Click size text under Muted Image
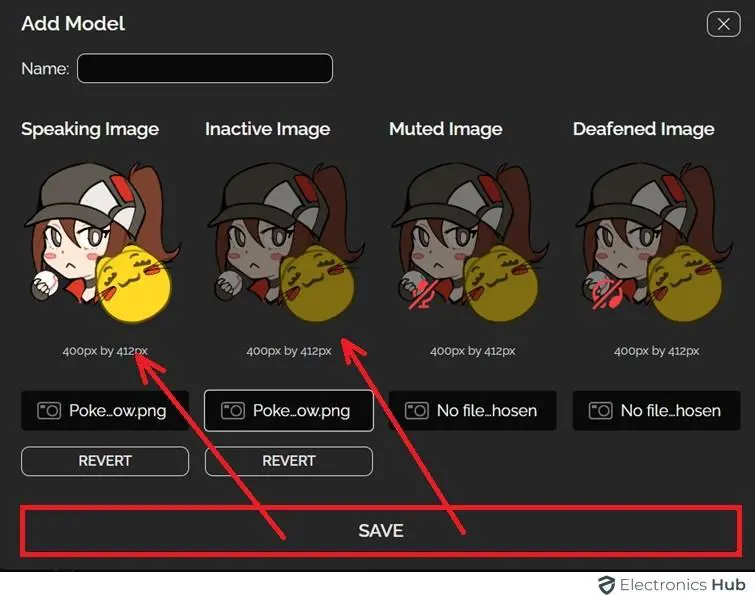Image resolution: width=755 pixels, height=595 pixels. click(x=473, y=351)
